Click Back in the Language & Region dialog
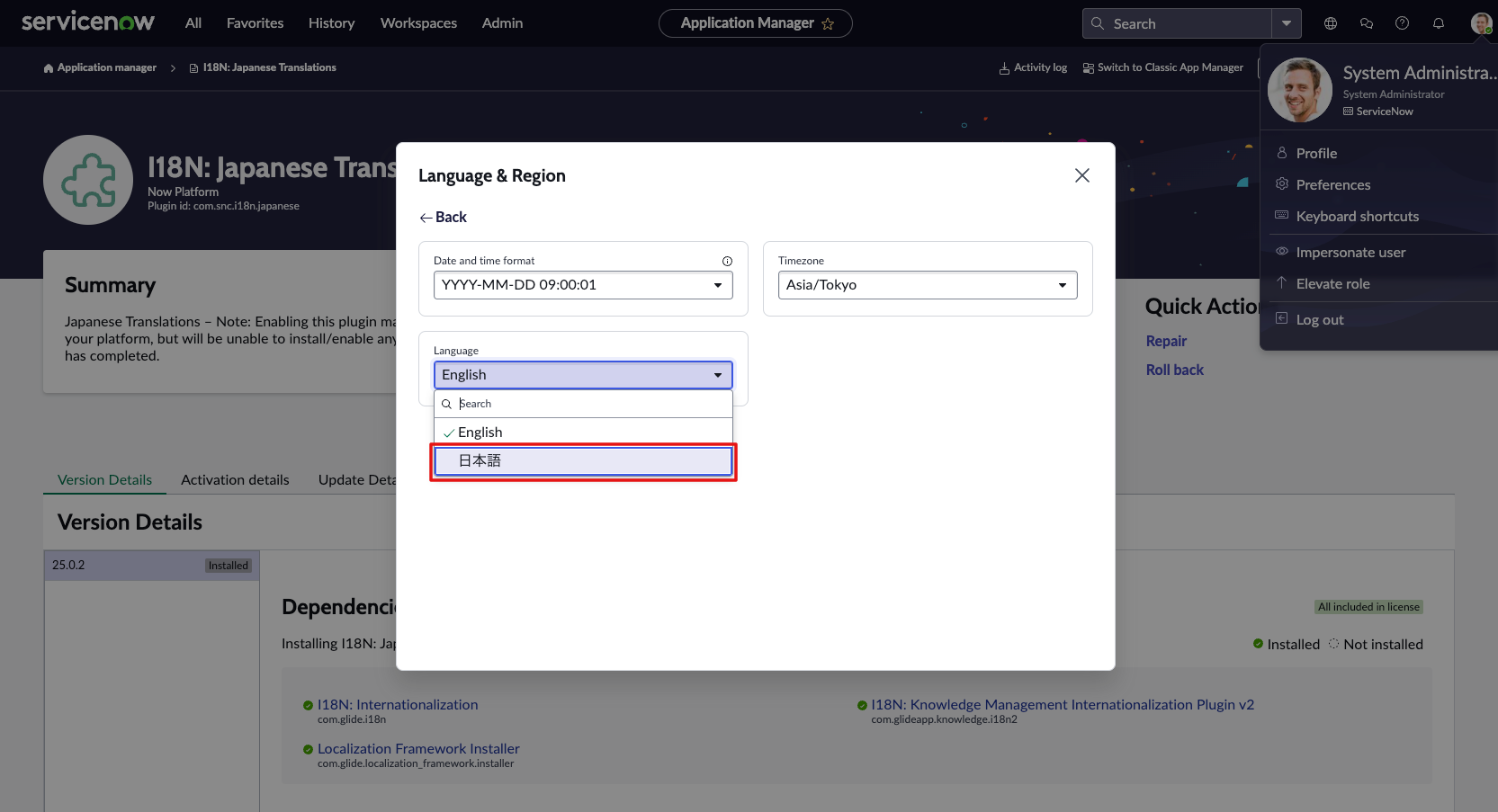Viewport: 1498px width, 812px height. [x=443, y=217]
